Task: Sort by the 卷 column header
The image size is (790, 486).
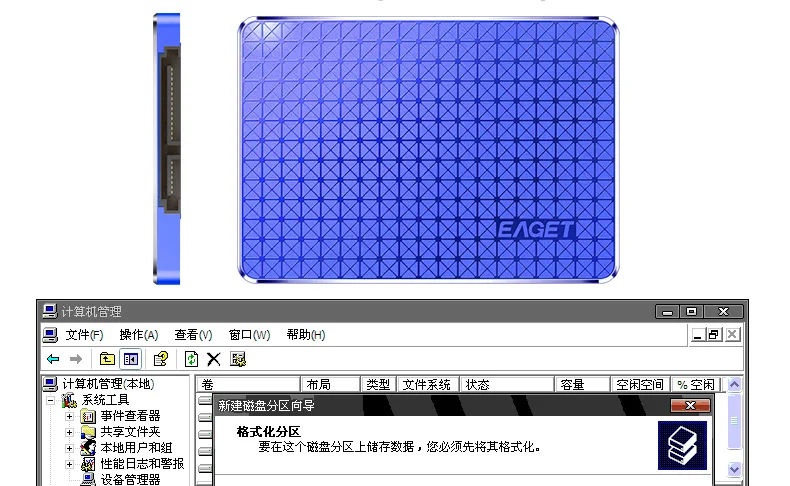Action: click(248, 385)
